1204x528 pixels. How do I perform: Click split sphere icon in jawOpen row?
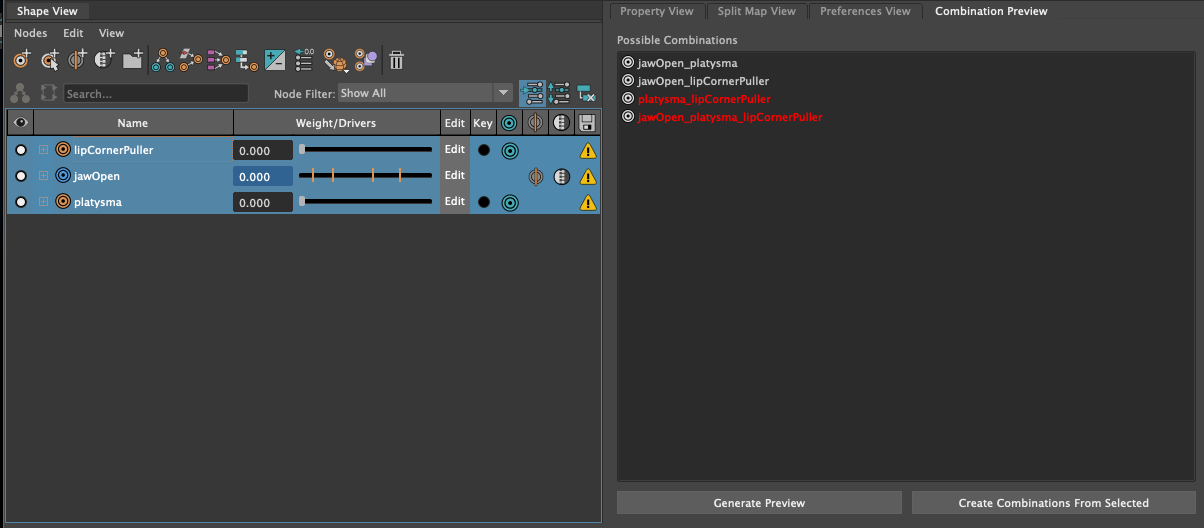[x=561, y=176]
